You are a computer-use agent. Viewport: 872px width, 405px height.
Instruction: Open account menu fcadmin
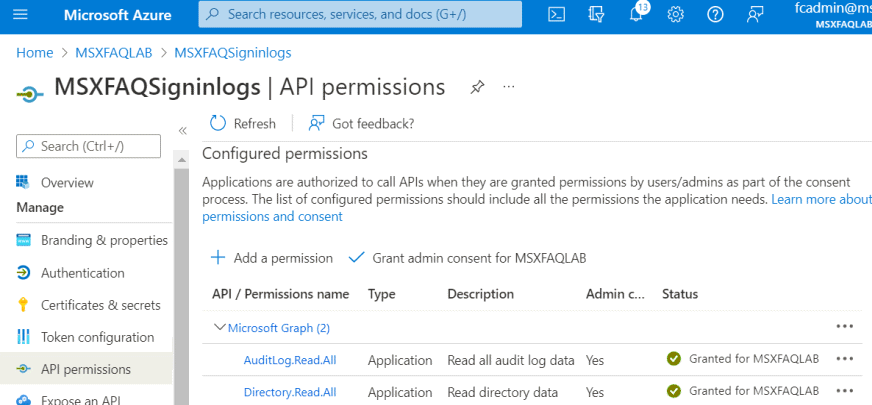(833, 14)
